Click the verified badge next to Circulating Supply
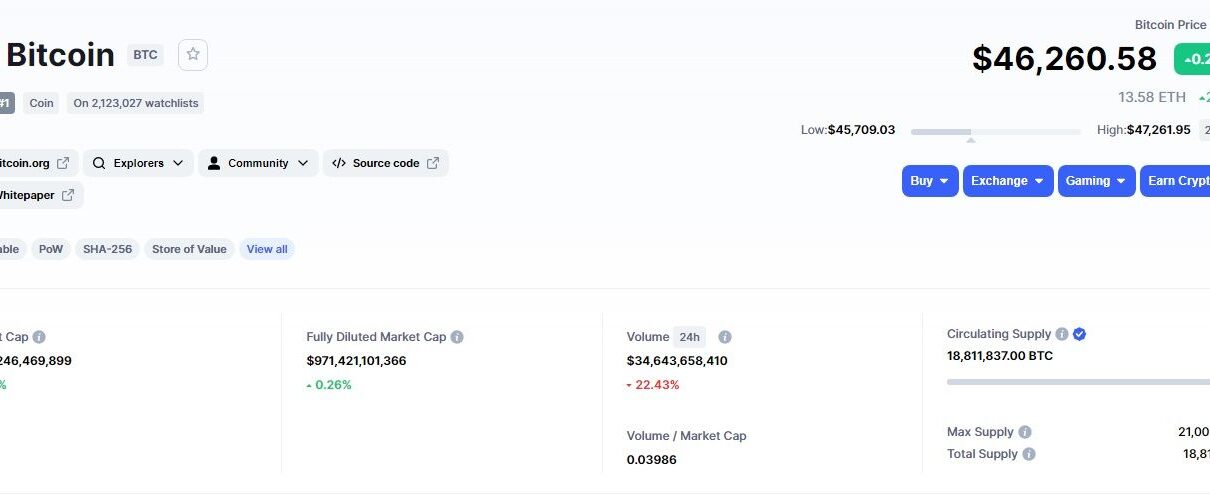 tap(1079, 334)
